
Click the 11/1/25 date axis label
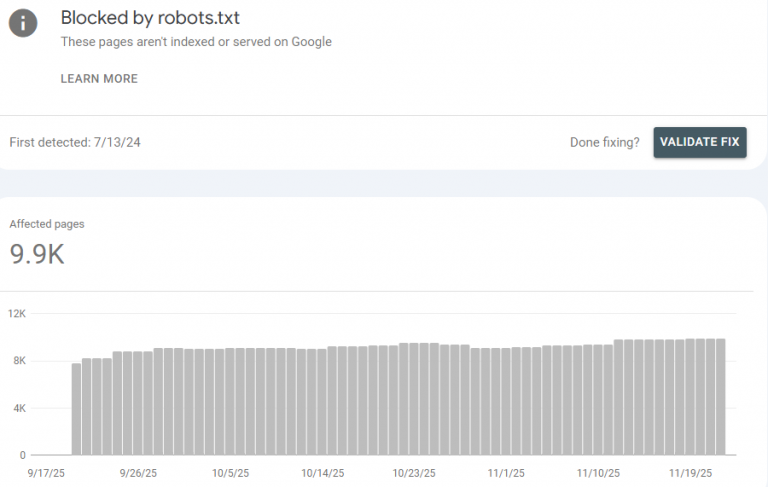pos(506,473)
